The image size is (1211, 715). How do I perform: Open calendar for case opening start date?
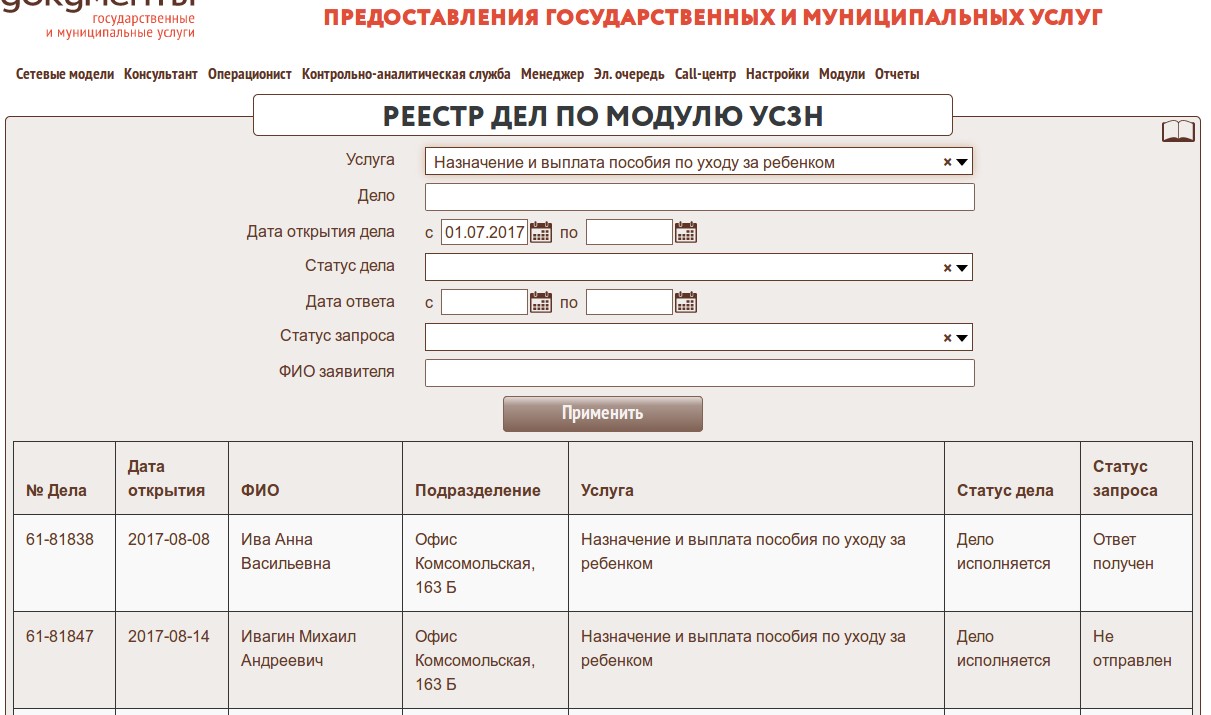coord(541,233)
